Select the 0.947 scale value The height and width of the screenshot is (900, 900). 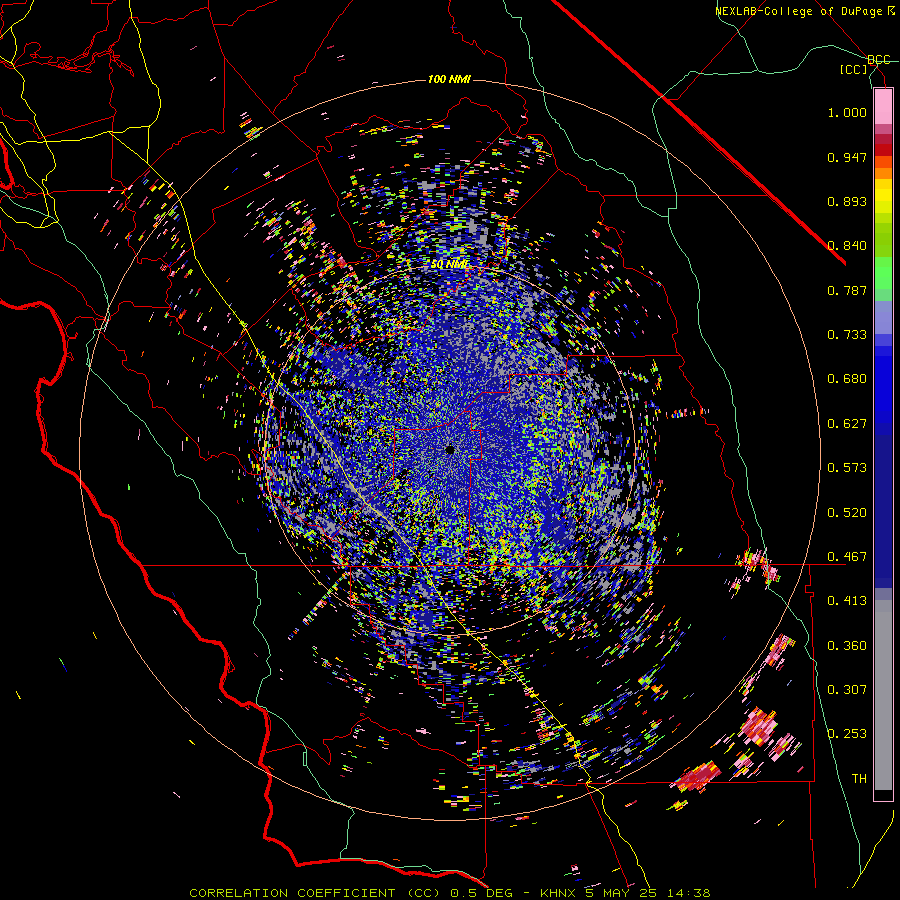pyautogui.click(x=847, y=157)
